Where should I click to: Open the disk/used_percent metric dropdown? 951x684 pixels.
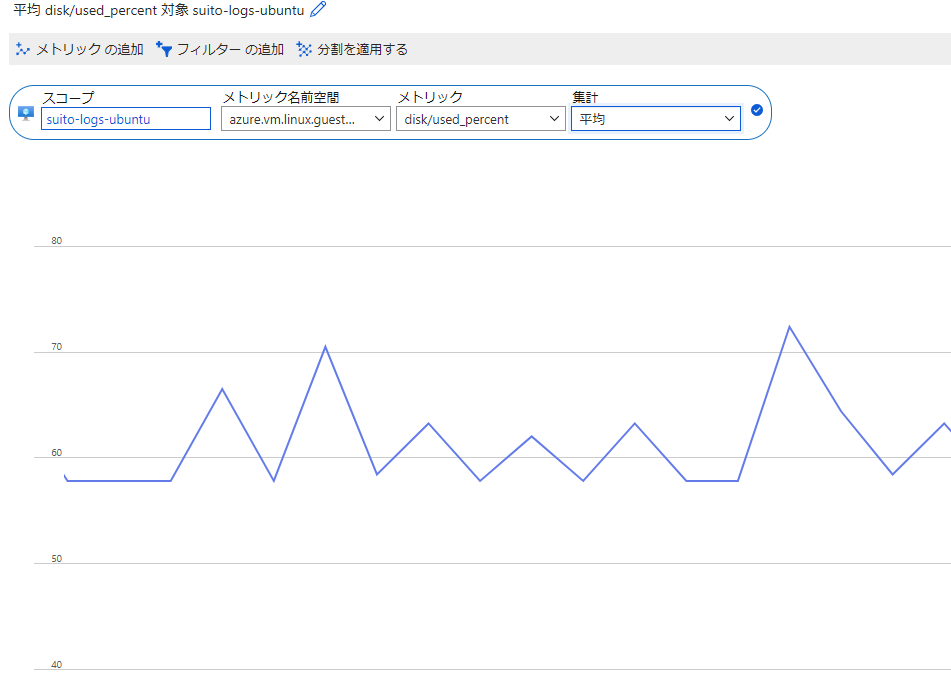pos(480,119)
